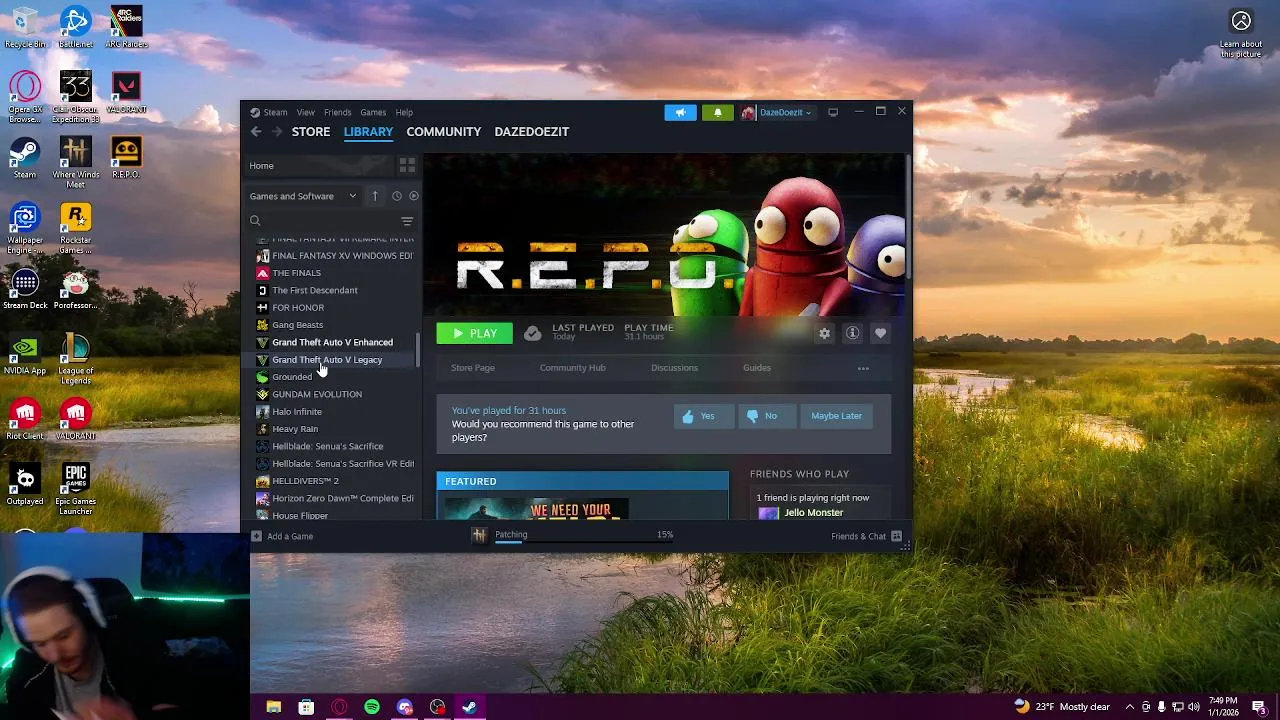The image size is (1280, 720).
Task: Open the Steam menu
Action: [x=275, y=112]
